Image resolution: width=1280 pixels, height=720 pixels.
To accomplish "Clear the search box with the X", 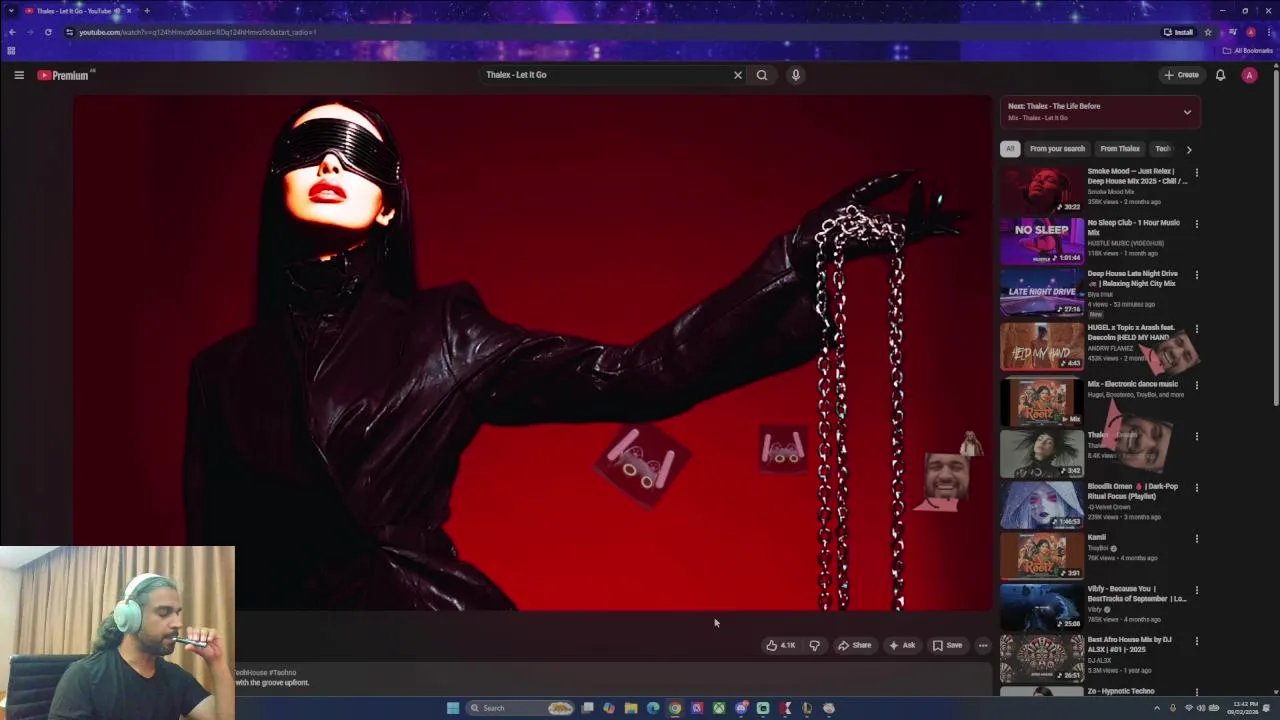I will (738, 75).
